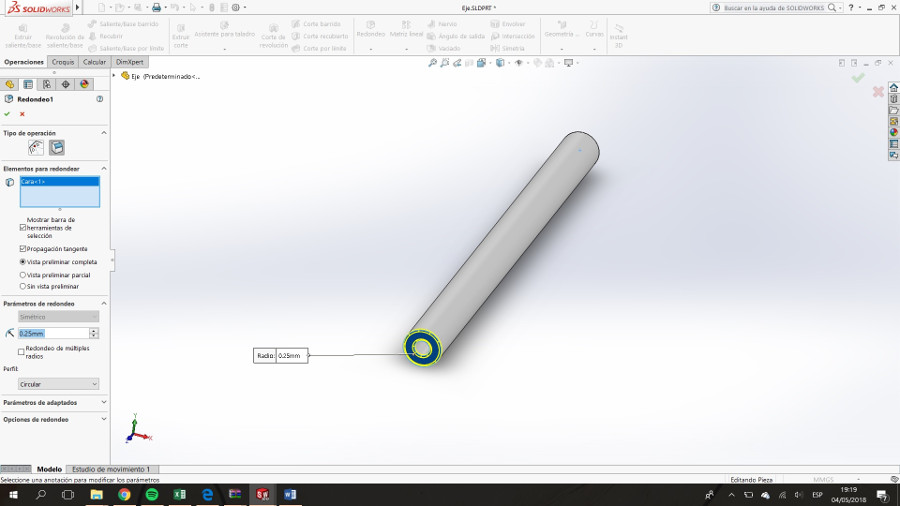The image size is (900, 506).
Task: Open the ConfigurationManager panel icon
Action: [46, 84]
